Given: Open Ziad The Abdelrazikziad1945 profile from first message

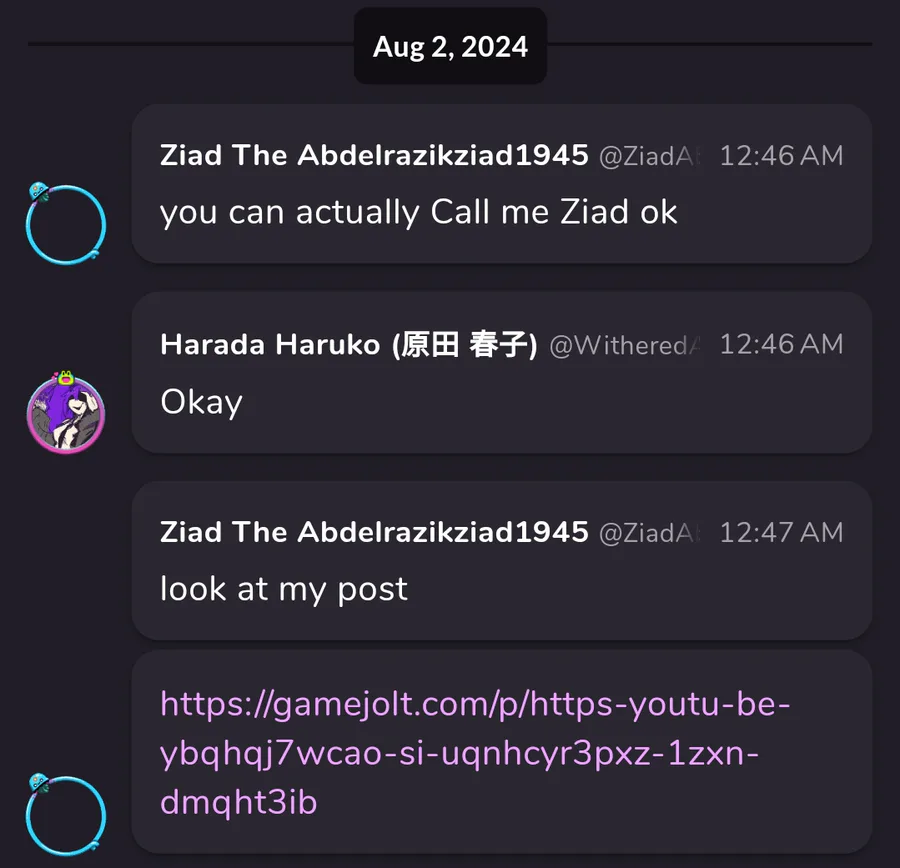Looking at the screenshot, I should 374,155.
